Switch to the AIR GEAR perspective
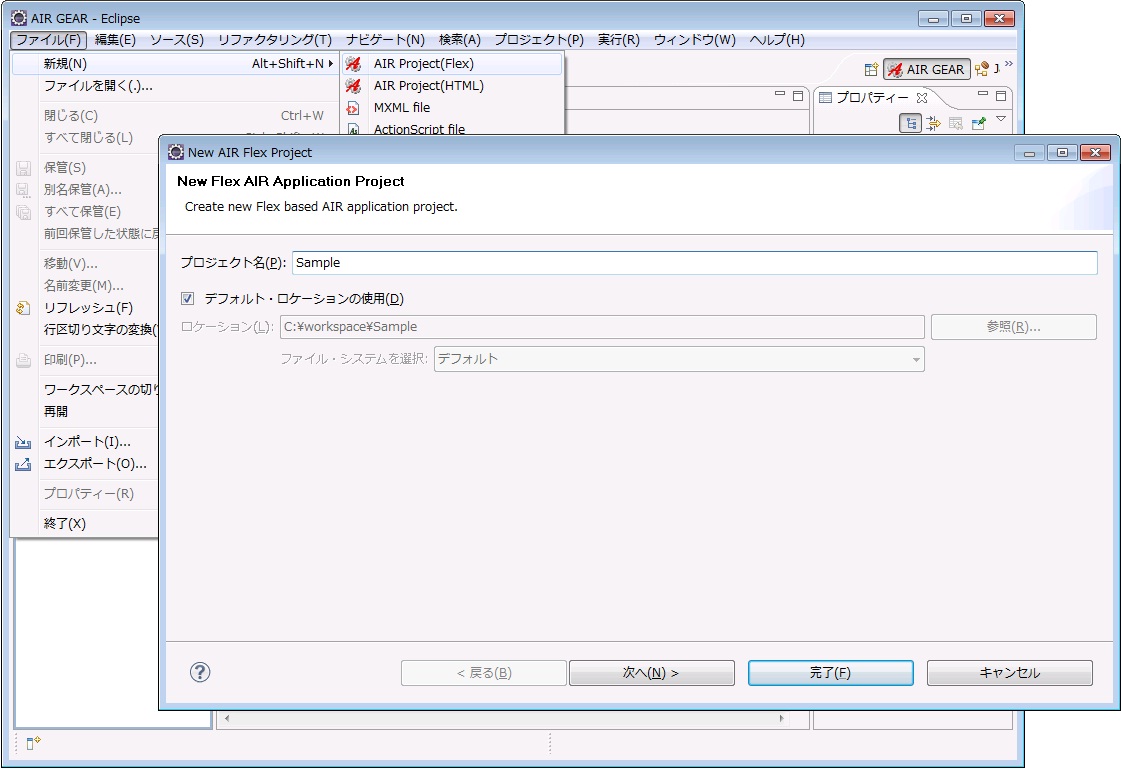Viewport: 1121px width, 769px height. pyautogui.click(x=927, y=69)
